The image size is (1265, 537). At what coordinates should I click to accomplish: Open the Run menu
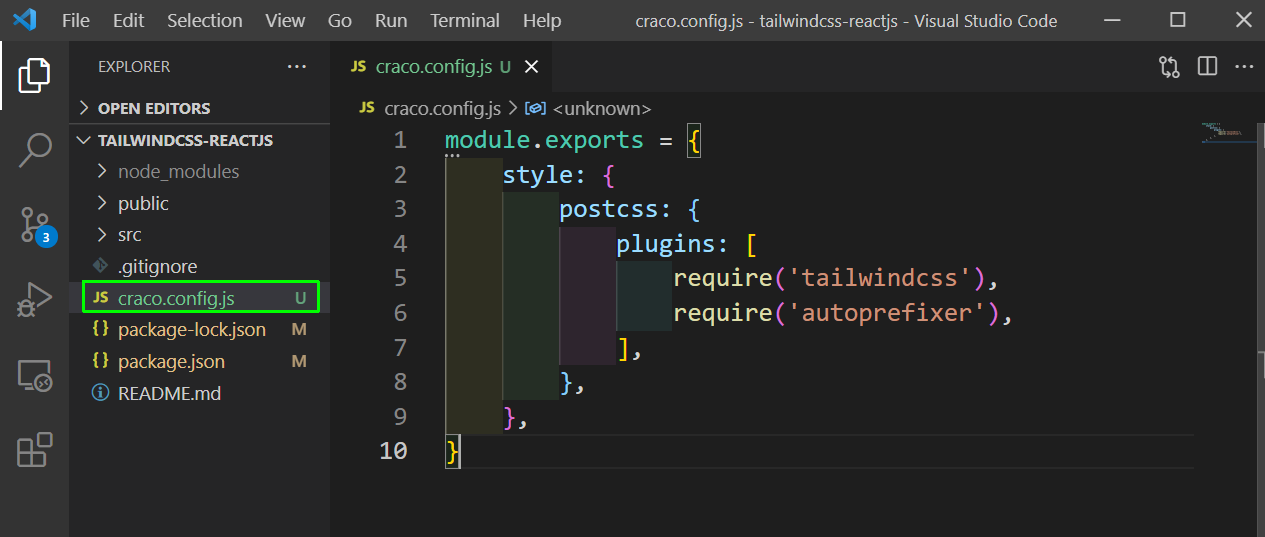(391, 20)
